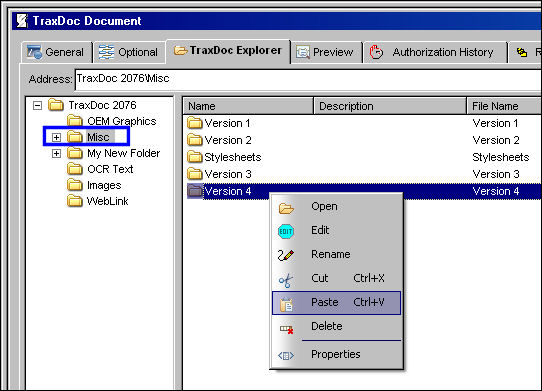The height and width of the screenshot is (391, 542).
Task: Click the selected Version 4 folder icon
Action: (195, 190)
